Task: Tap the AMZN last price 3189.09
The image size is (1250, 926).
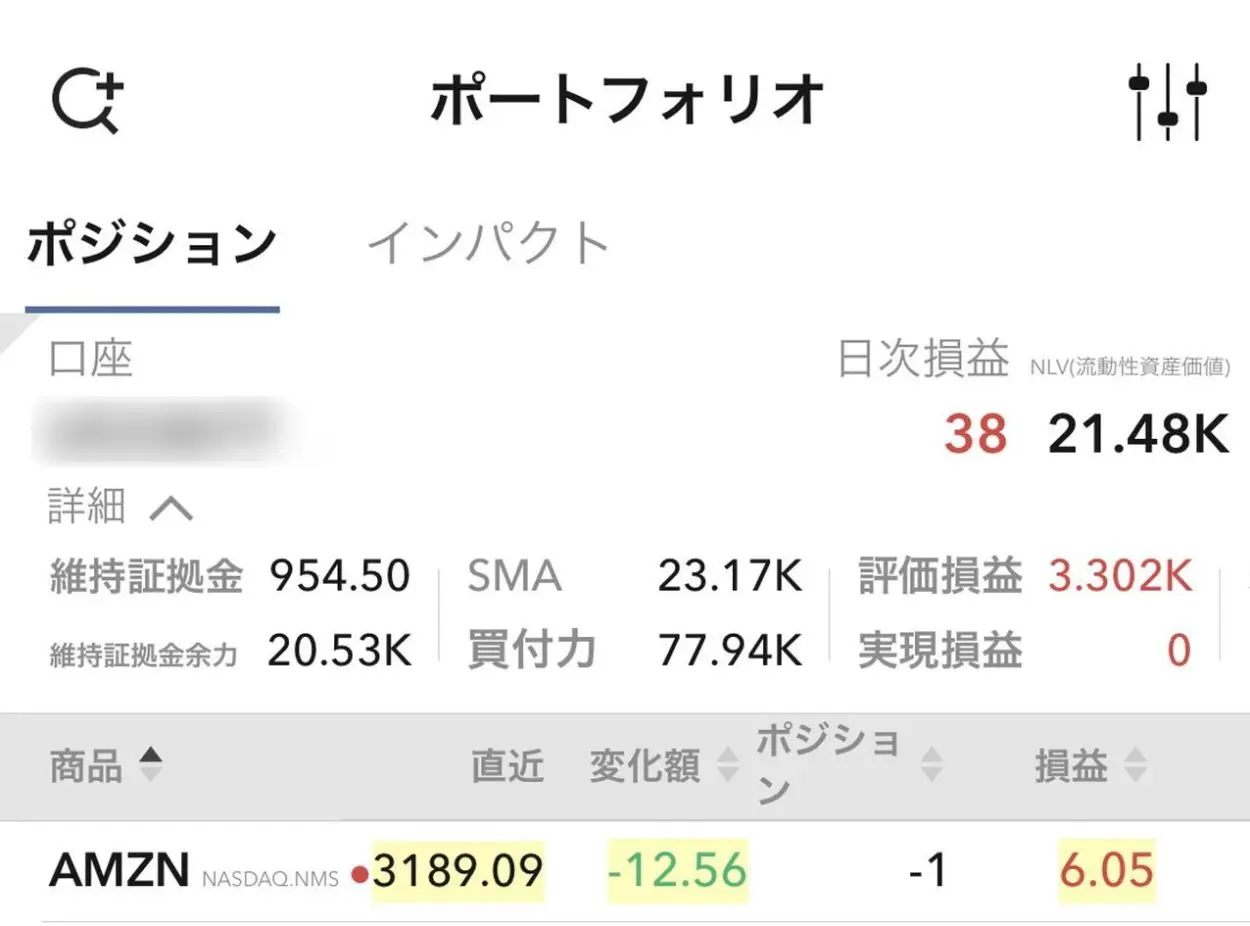Action: (x=458, y=871)
